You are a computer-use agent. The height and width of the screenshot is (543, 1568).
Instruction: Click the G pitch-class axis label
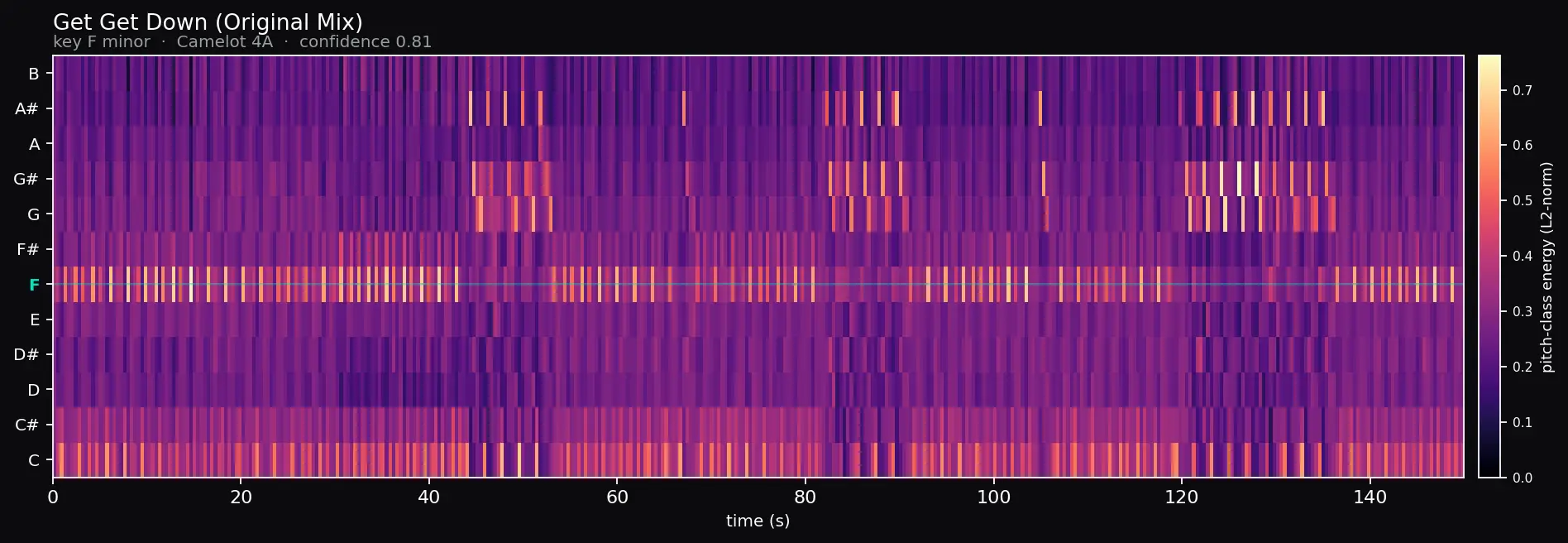coord(34,214)
